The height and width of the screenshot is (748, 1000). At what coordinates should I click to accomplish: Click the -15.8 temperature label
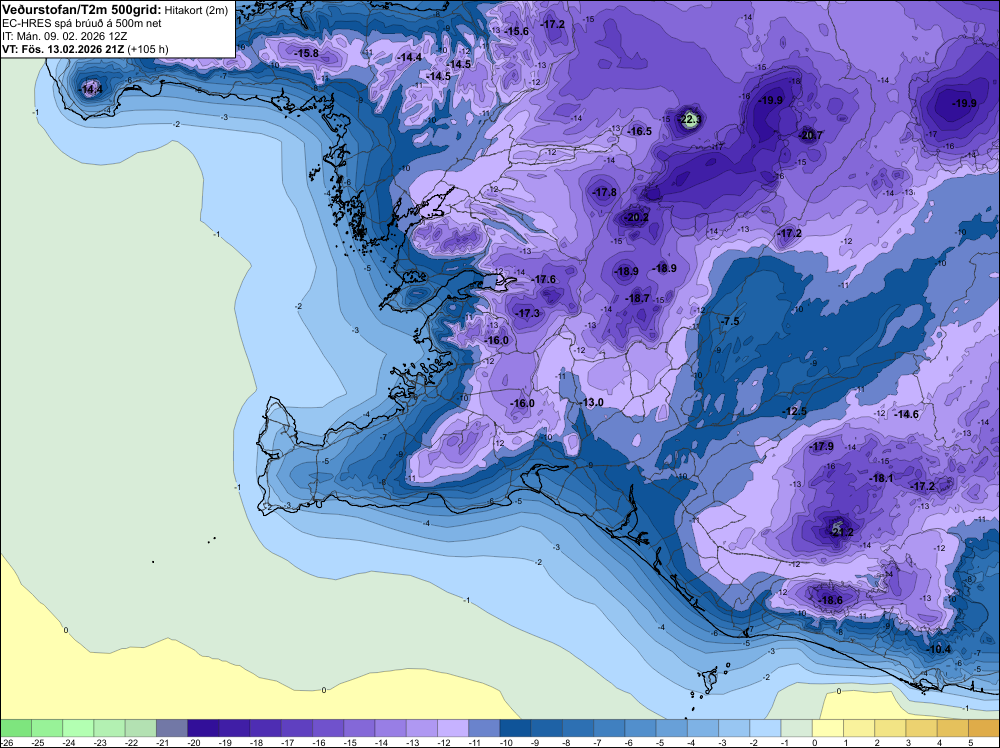[307, 54]
